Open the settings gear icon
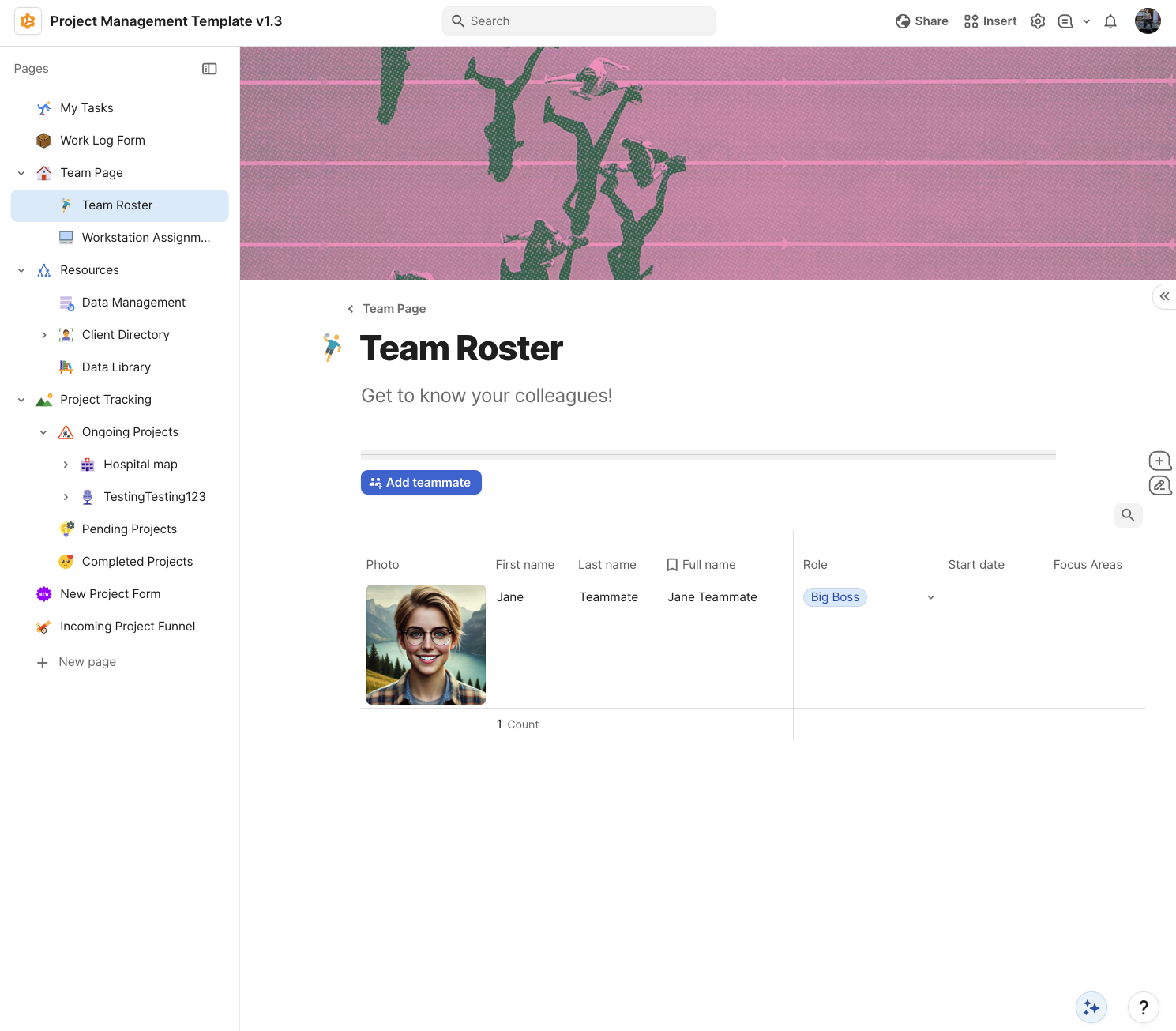1176x1031 pixels. click(x=1038, y=21)
